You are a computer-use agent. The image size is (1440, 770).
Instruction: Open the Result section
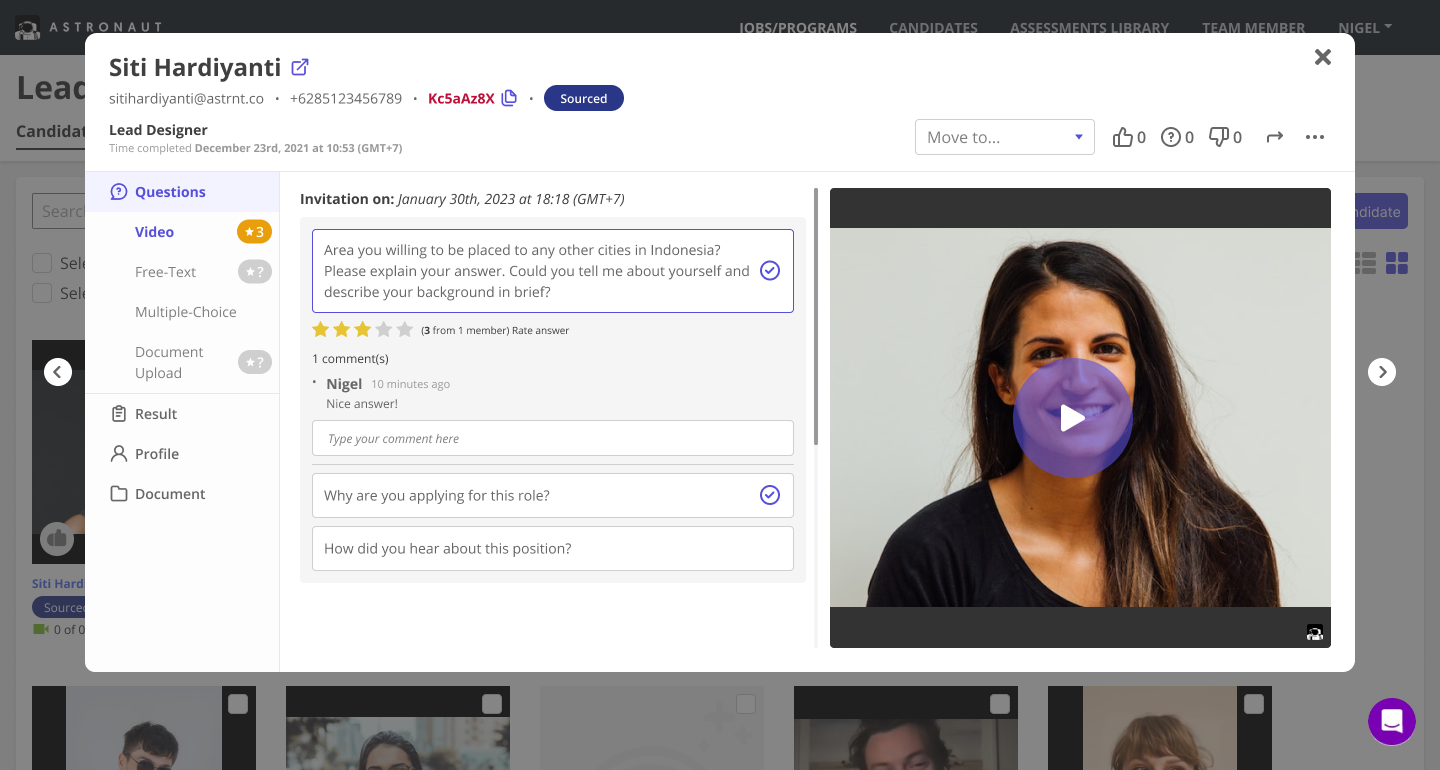coord(156,414)
